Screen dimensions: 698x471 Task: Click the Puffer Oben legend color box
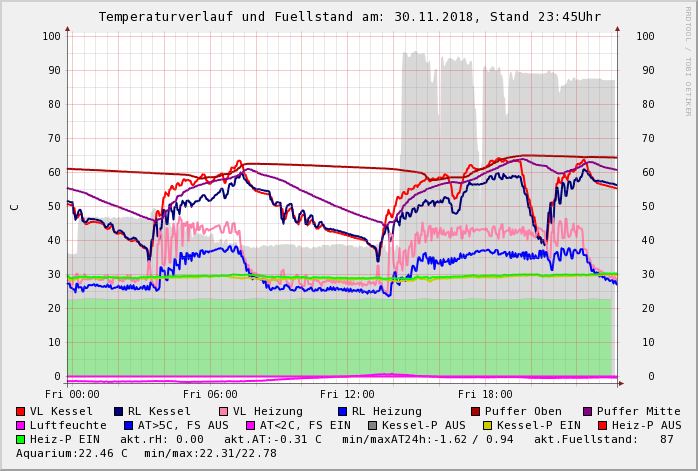tap(476, 411)
